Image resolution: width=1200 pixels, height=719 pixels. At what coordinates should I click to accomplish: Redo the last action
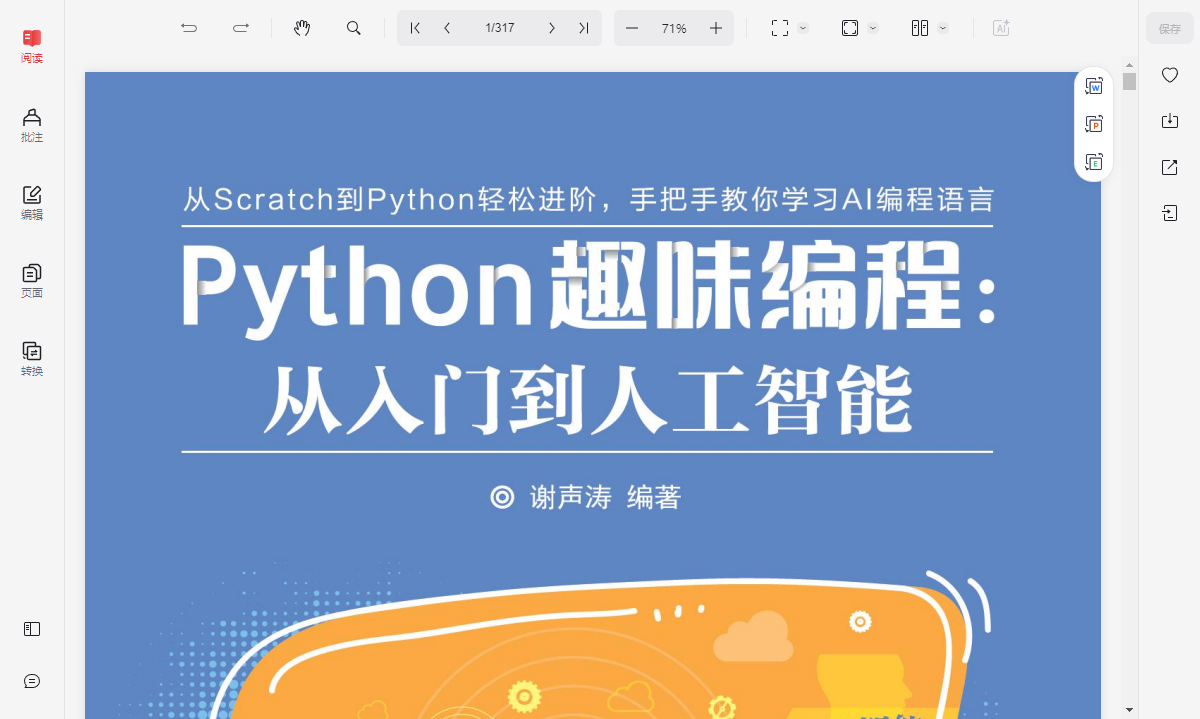click(x=241, y=28)
